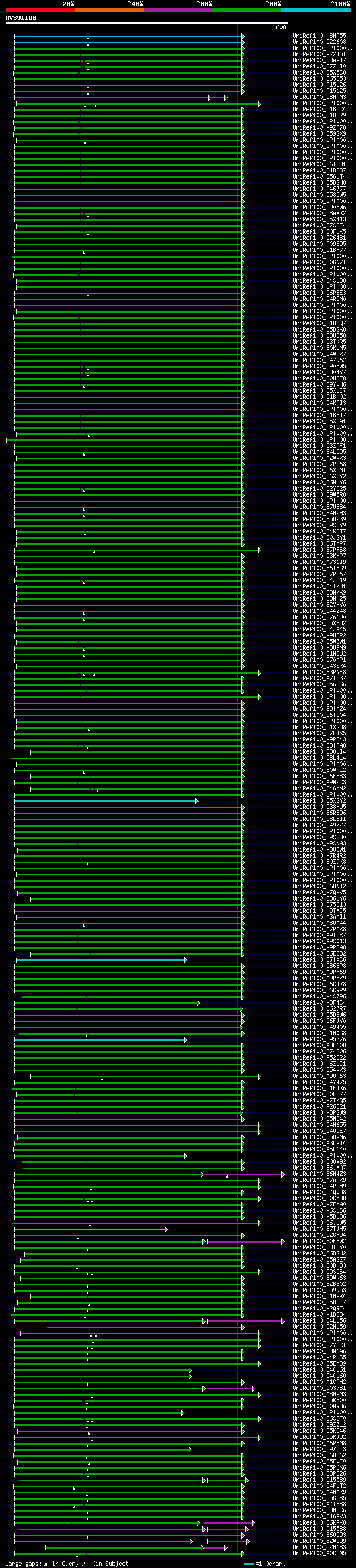Screen dimensions: 356x1568
Task: Select UniRef100_A8UEW1 label
Action: click(x=319, y=850)
